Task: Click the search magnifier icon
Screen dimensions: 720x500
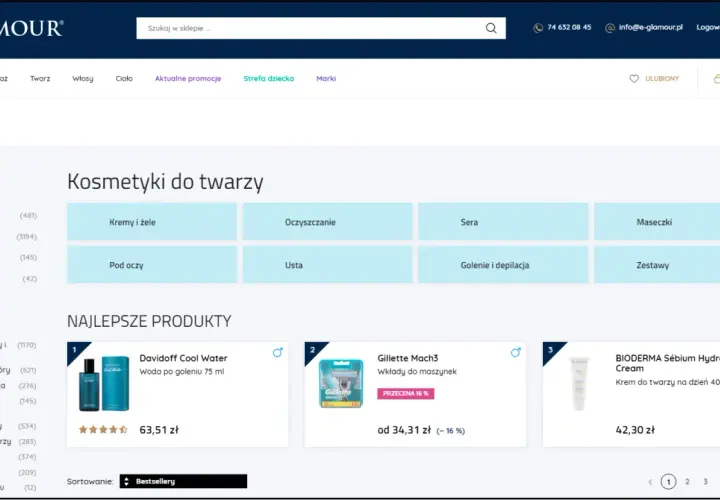Action: click(491, 28)
